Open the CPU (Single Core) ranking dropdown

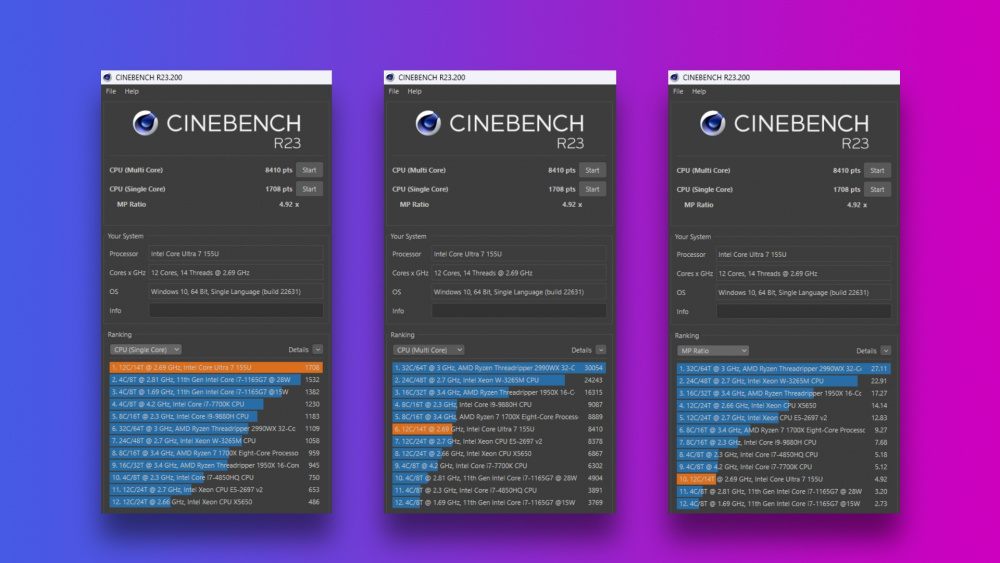coord(146,350)
